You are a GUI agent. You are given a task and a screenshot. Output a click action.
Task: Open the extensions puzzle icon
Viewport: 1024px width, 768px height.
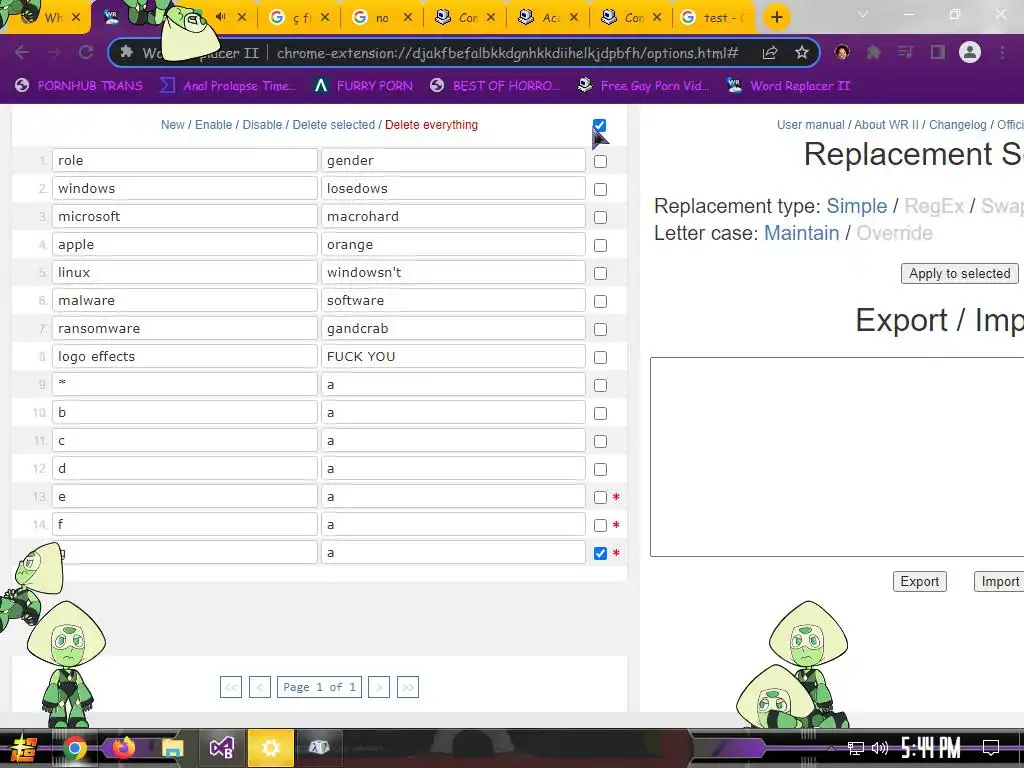point(874,52)
